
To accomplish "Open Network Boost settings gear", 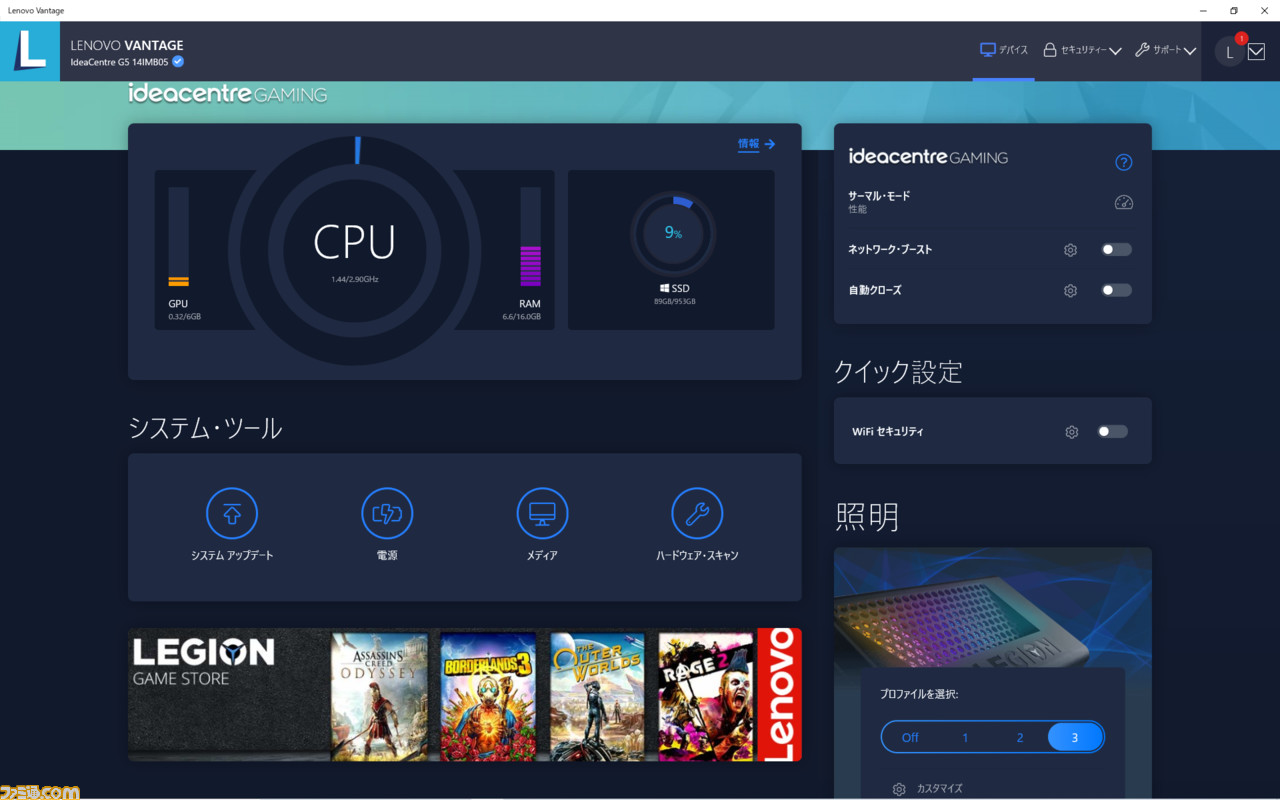I will (x=1070, y=250).
